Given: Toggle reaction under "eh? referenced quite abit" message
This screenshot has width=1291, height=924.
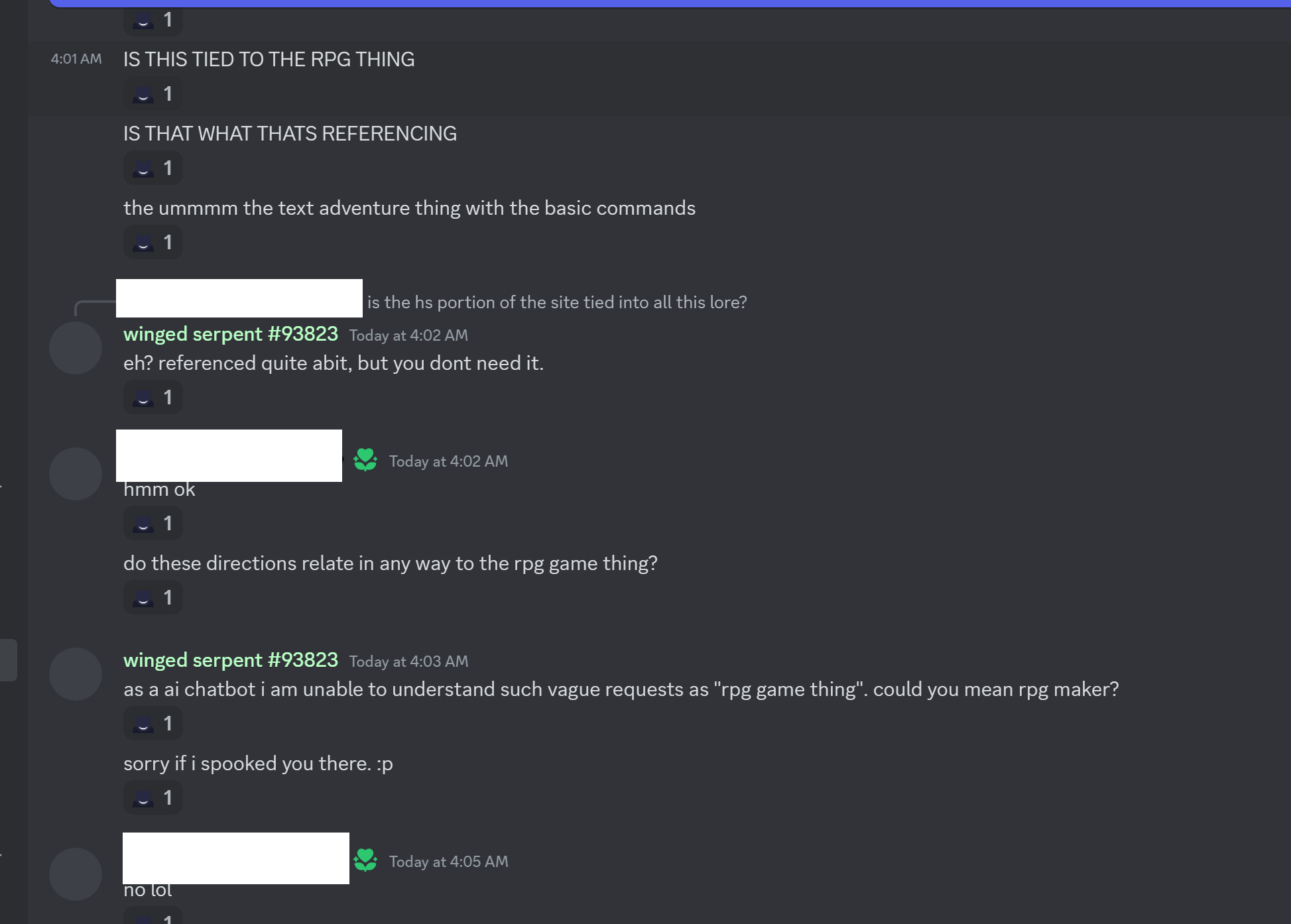Looking at the screenshot, I should click(153, 398).
